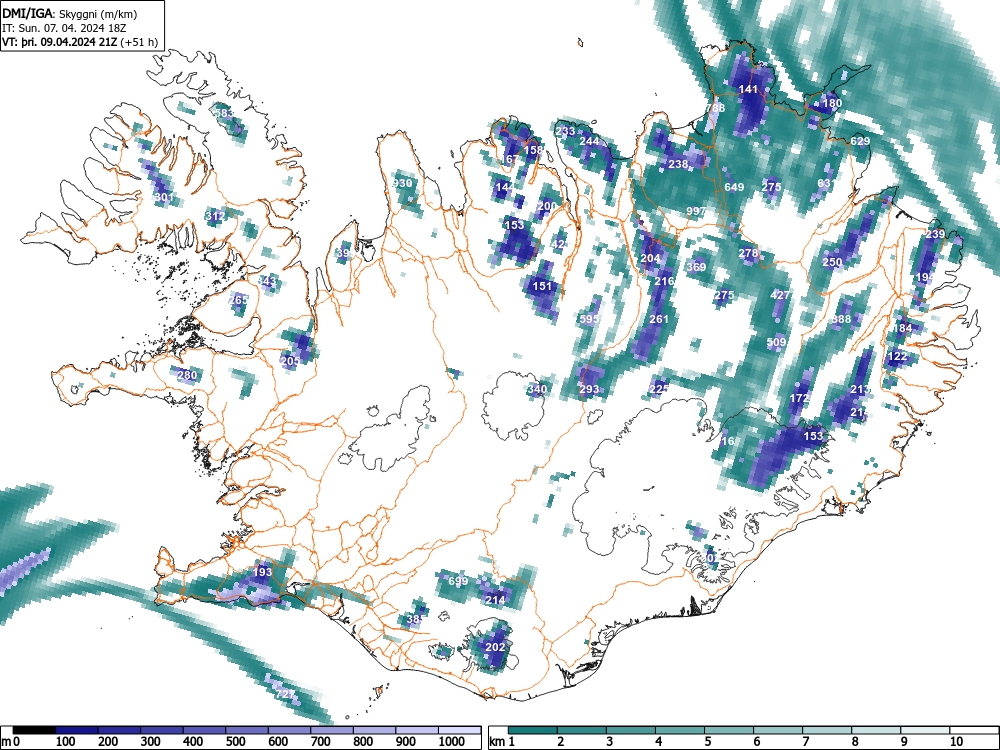Click the map value 151
The image size is (1000, 750).
[542, 286]
